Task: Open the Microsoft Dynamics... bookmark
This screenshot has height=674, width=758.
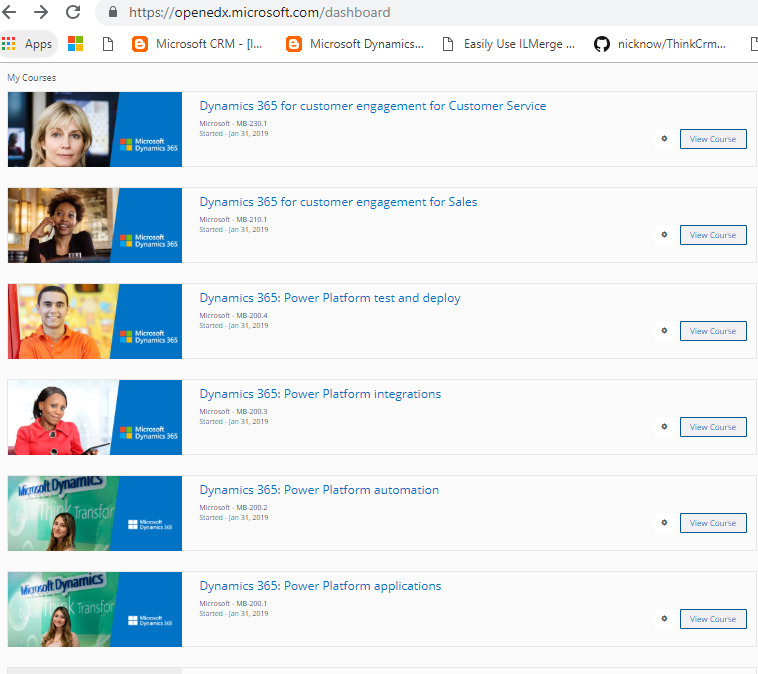Action: pos(355,44)
